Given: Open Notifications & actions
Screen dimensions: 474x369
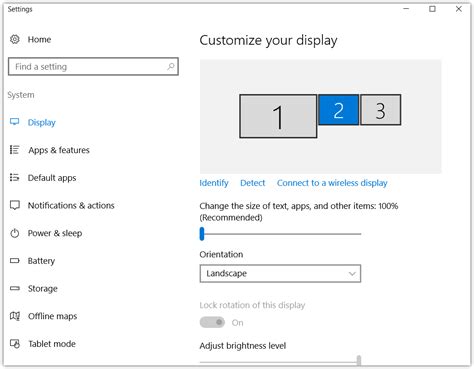Looking at the screenshot, I should click(71, 205).
